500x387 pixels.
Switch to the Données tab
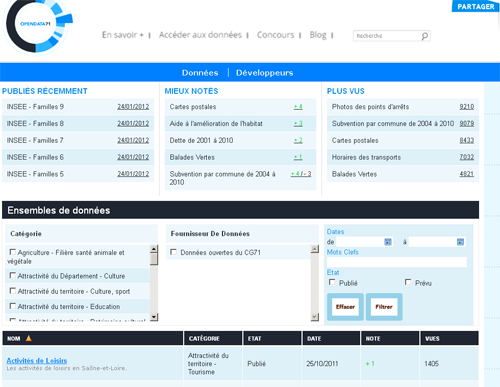200,73
